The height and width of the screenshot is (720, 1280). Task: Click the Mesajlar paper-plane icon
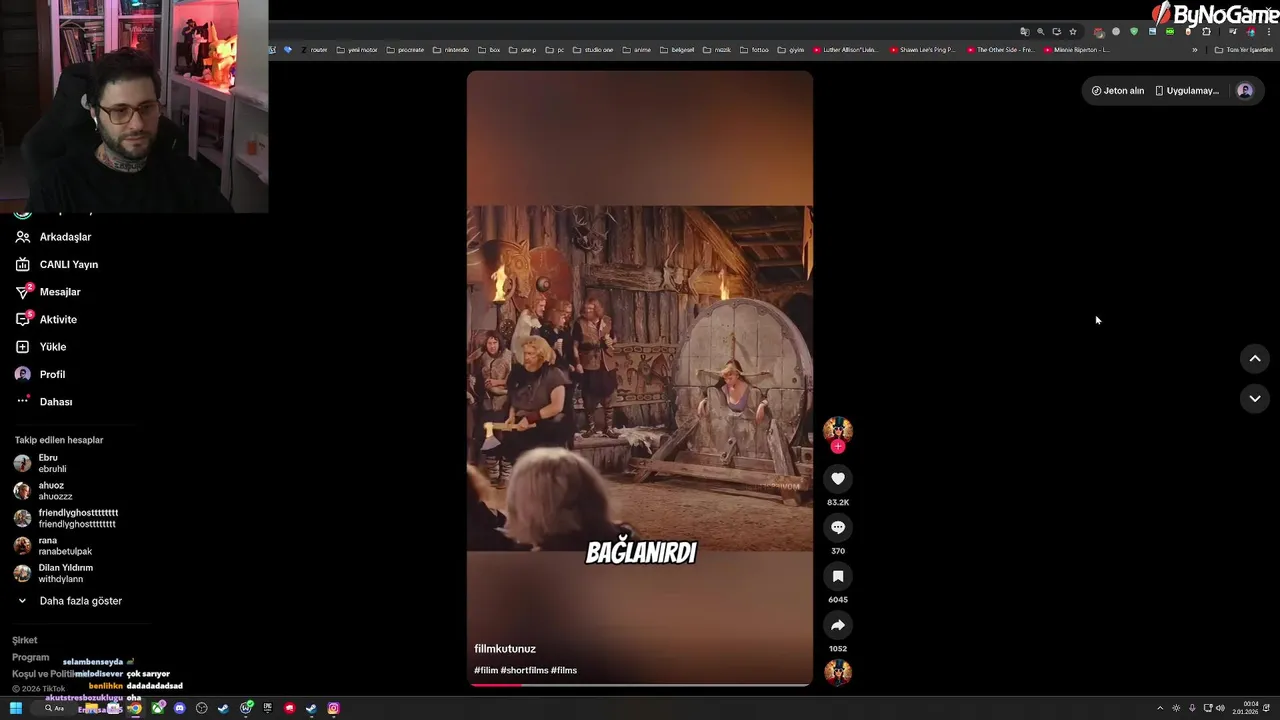(22, 292)
